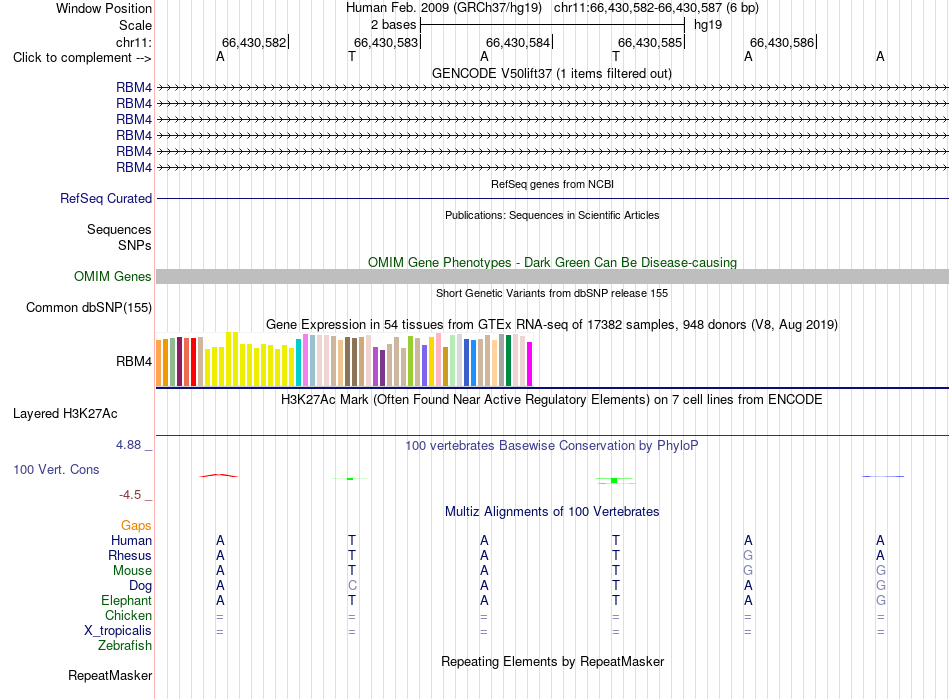Viewport: 950px width, 699px height.
Task: Click the RefSeq Curated intron line
Action: click(552, 198)
